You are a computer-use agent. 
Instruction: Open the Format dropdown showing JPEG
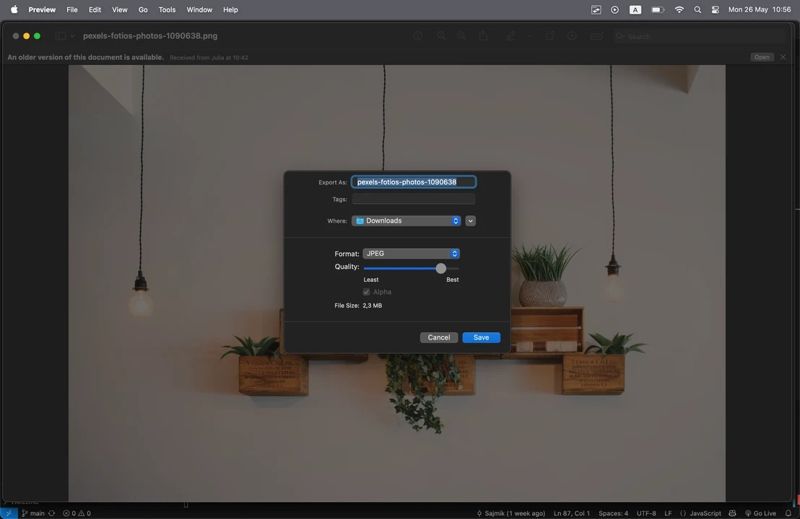411,254
